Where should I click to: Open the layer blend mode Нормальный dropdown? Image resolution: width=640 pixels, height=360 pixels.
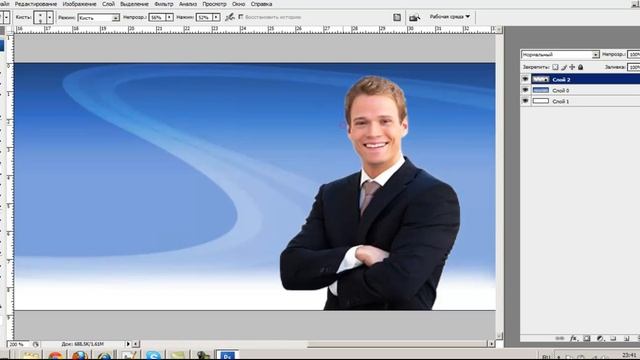(560, 54)
